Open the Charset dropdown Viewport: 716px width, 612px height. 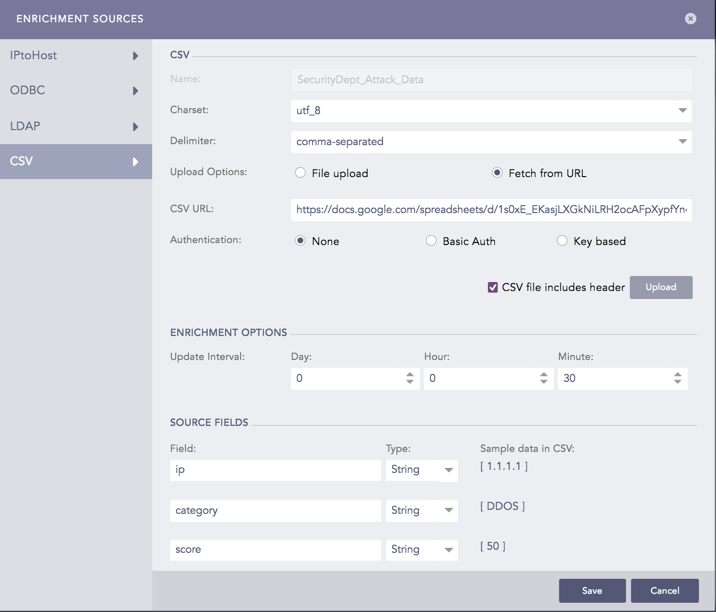[x=491, y=111]
